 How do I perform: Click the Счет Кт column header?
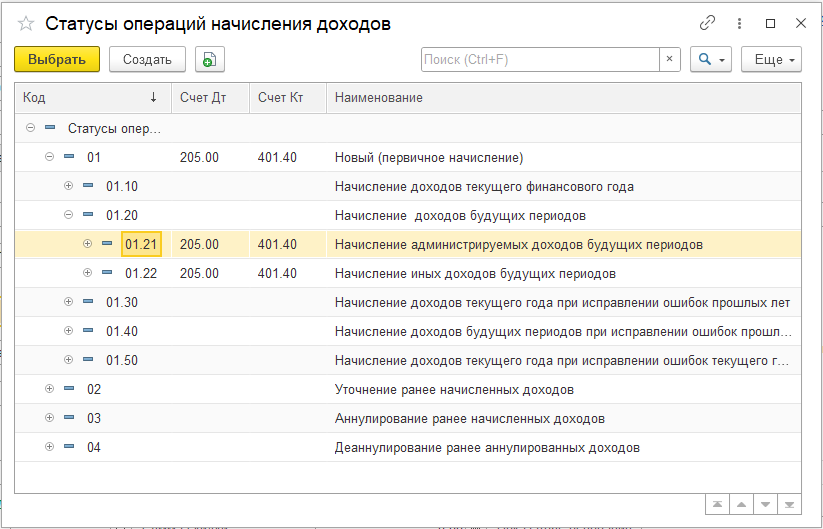pos(288,98)
